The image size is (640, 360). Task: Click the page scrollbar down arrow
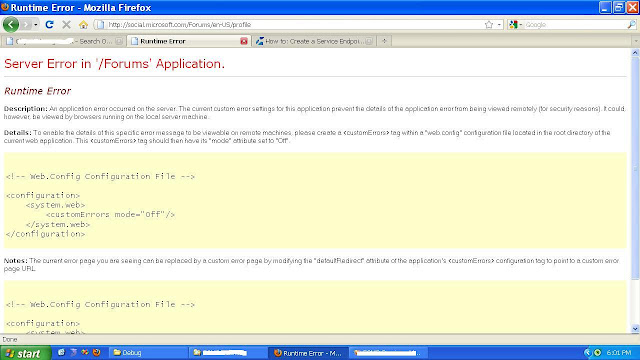(635, 329)
